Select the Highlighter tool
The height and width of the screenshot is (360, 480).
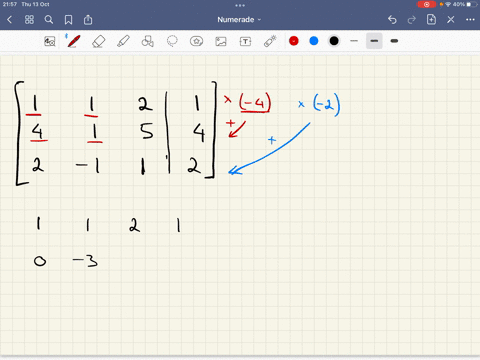[x=123, y=41]
